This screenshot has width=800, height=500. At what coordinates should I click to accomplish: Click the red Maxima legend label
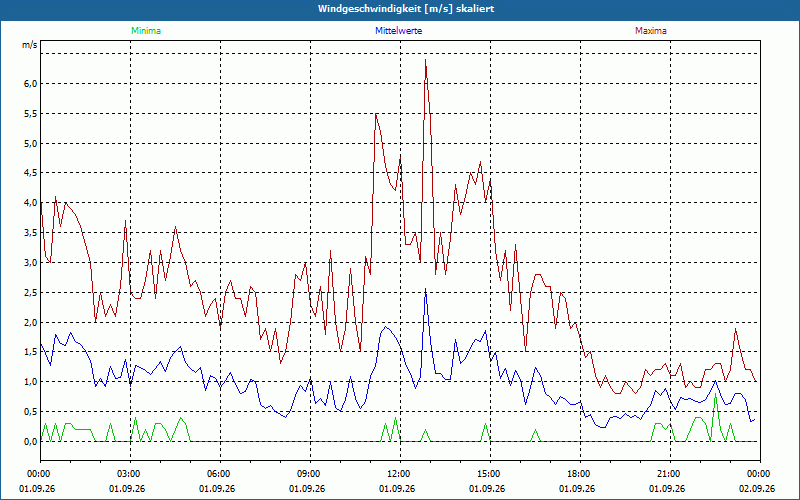[651, 31]
